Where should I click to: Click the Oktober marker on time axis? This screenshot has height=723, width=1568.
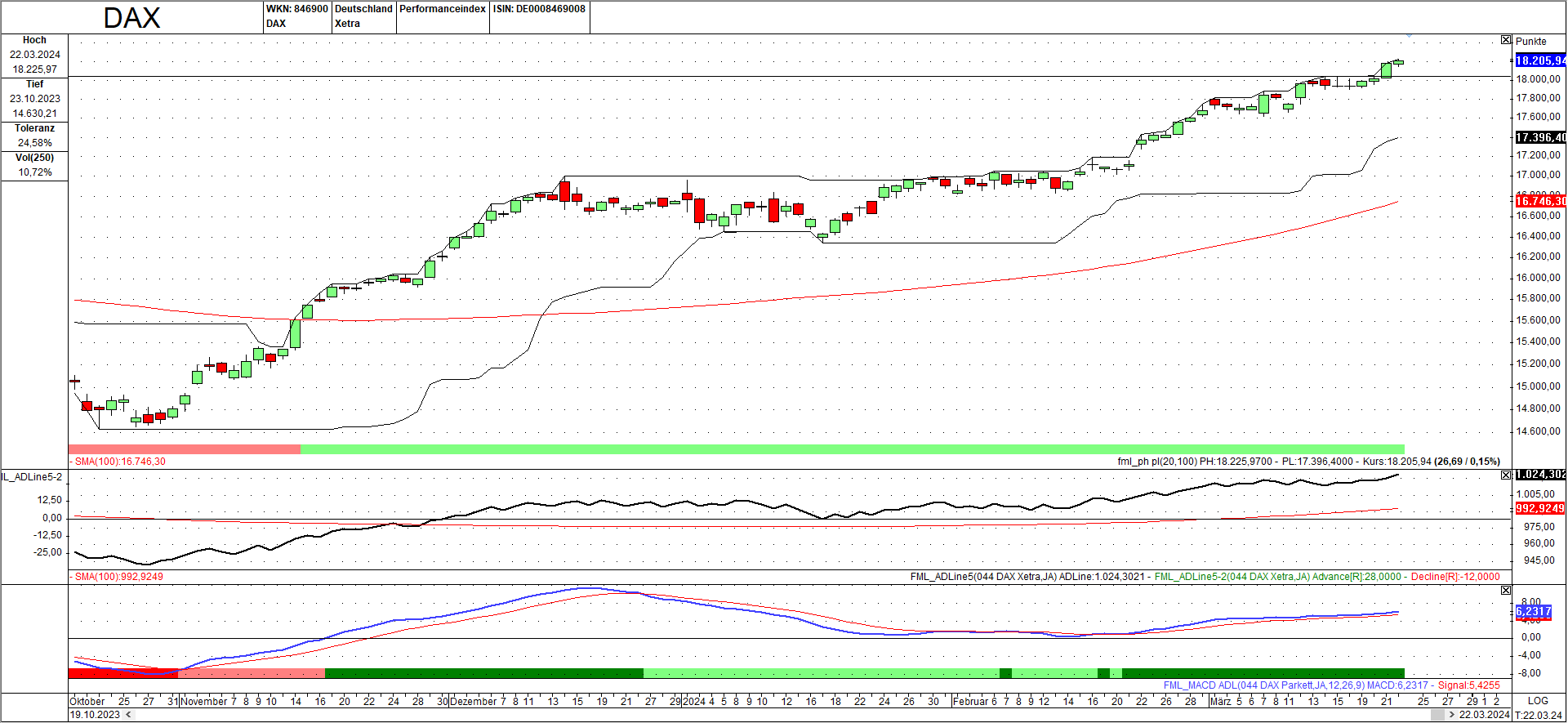pos(87,701)
